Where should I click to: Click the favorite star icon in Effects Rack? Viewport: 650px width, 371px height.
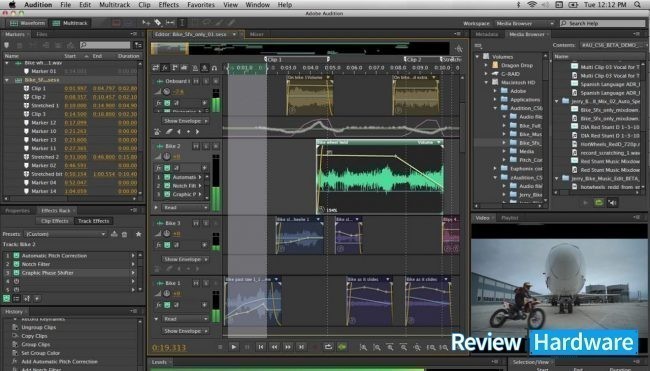[138, 234]
